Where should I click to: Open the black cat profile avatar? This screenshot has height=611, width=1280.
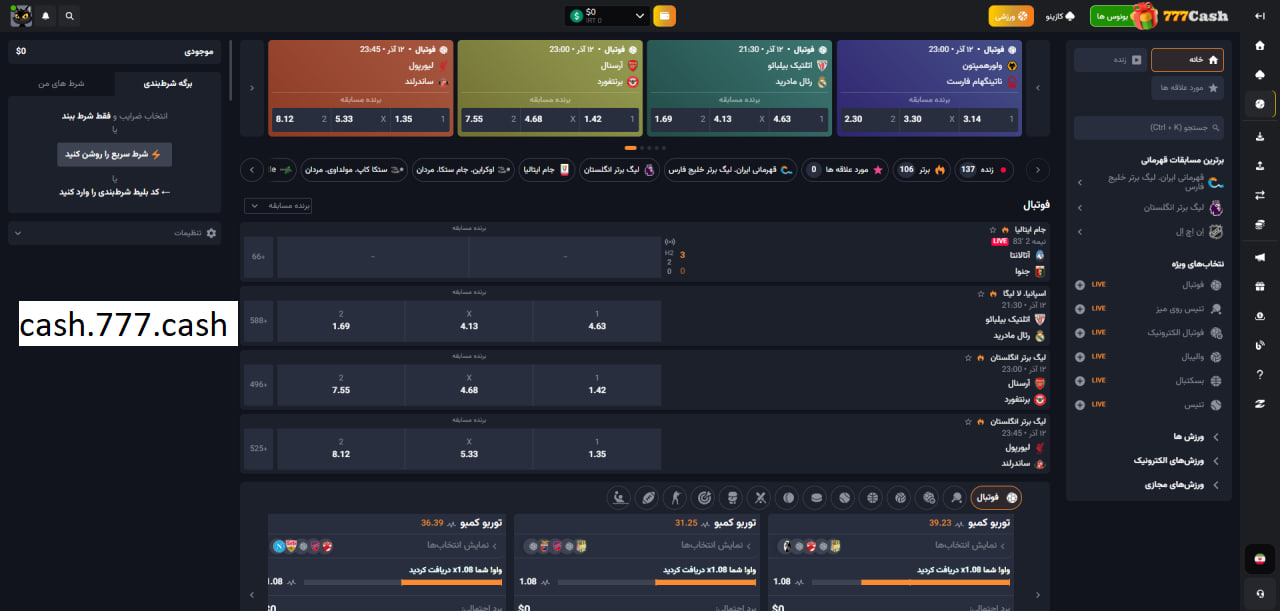20,16
